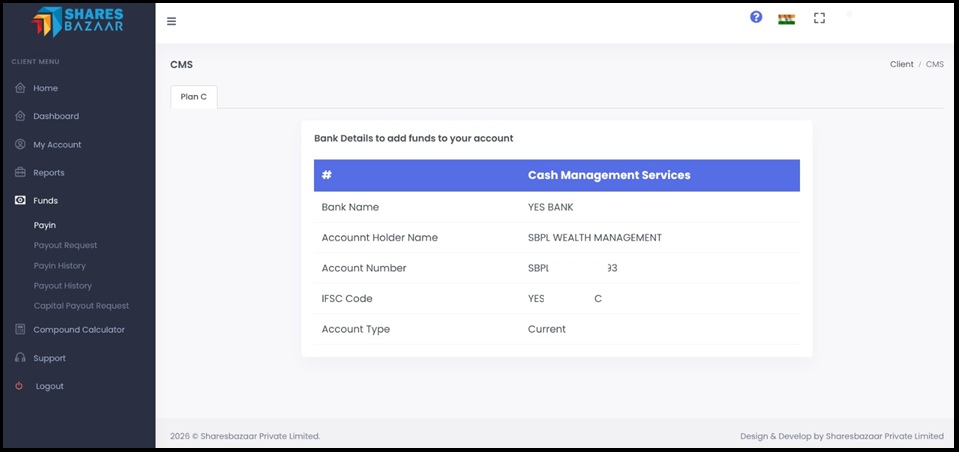Click the Support headset icon
The width and height of the screenshot is (959, 452).
(20, 358)
